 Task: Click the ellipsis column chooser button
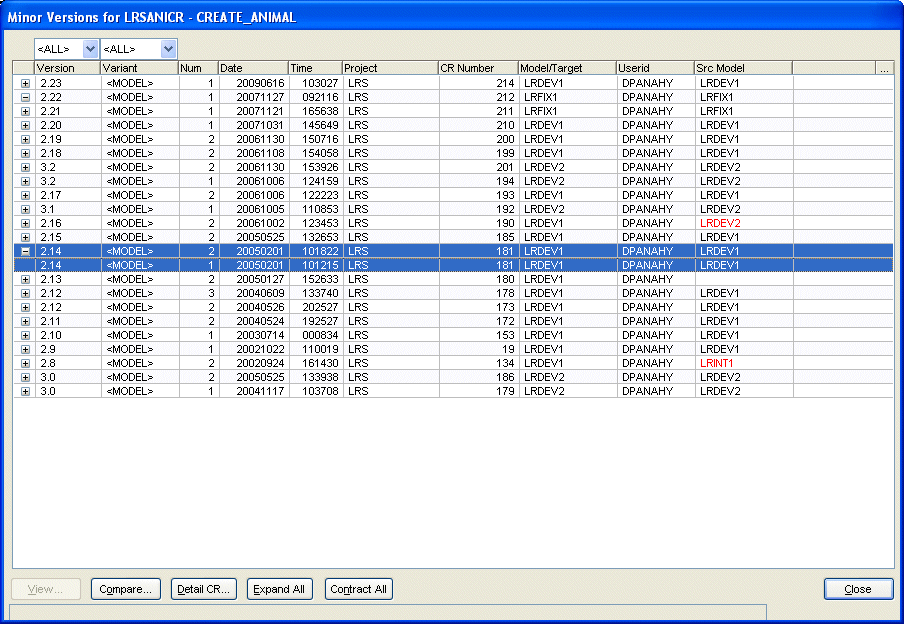[x=883, y=68]
